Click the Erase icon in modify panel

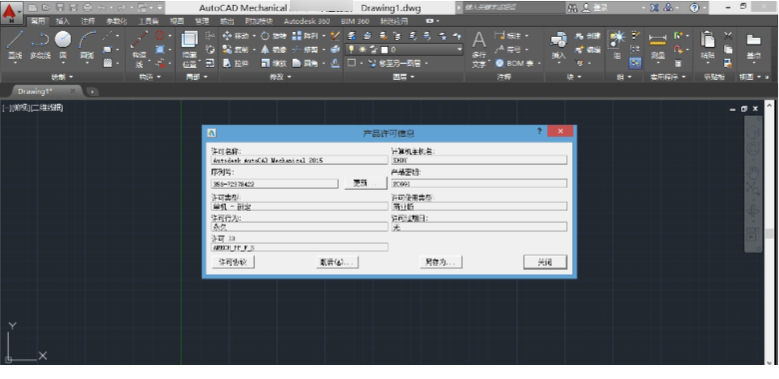335,36
